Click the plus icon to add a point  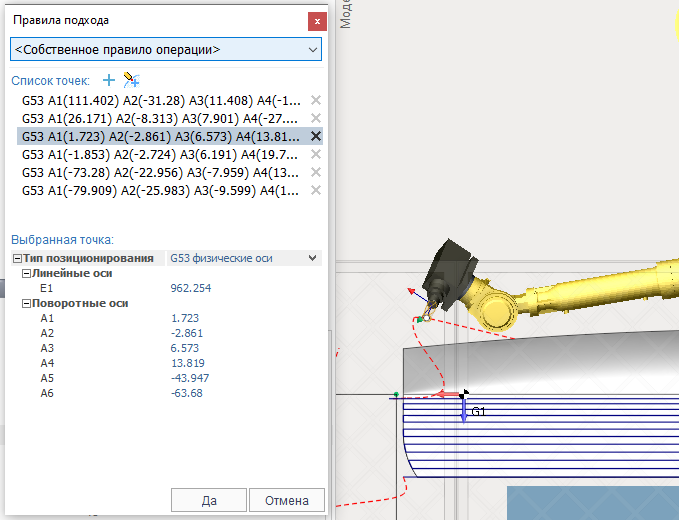(x=109, y=80)
